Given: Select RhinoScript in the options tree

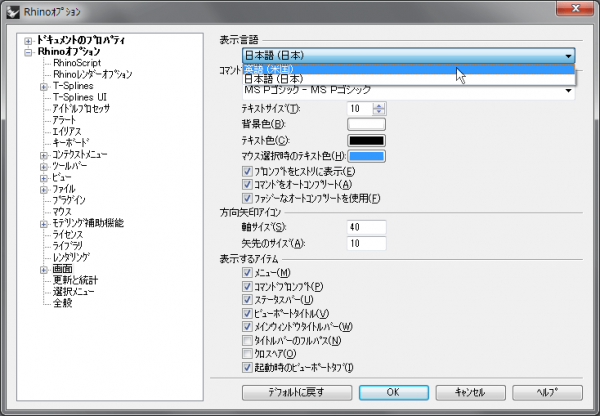Looking at the screenshot, I should [78, 62].
